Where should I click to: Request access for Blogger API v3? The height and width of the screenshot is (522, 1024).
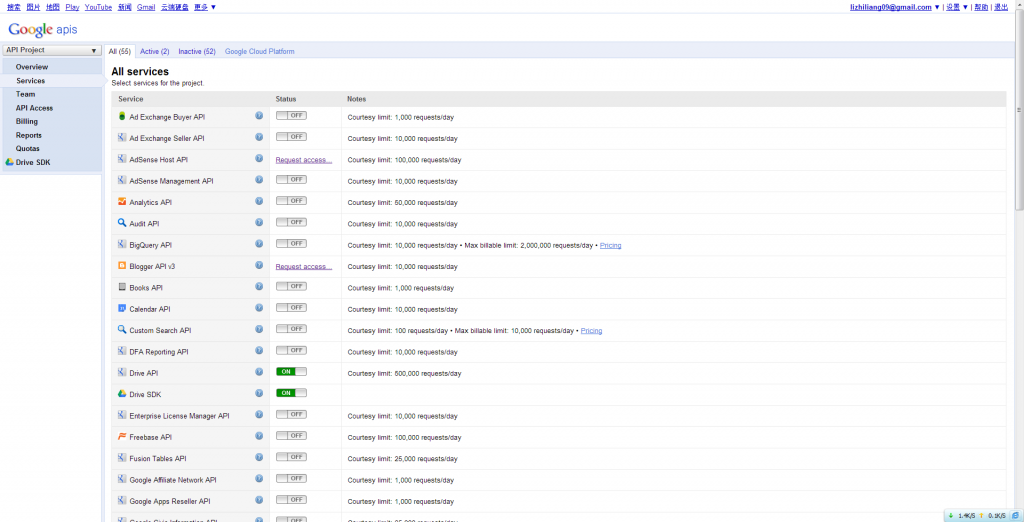point(304,267)
